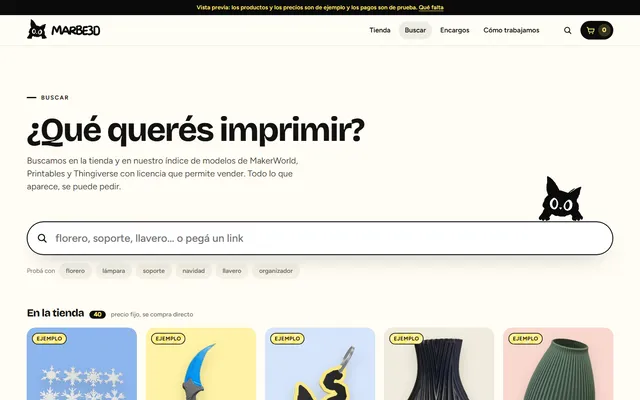This screenshot has width=640, height=400.
Task: Select the Buscar menu item
Action: pyautogui.click(x=415, y=30)
